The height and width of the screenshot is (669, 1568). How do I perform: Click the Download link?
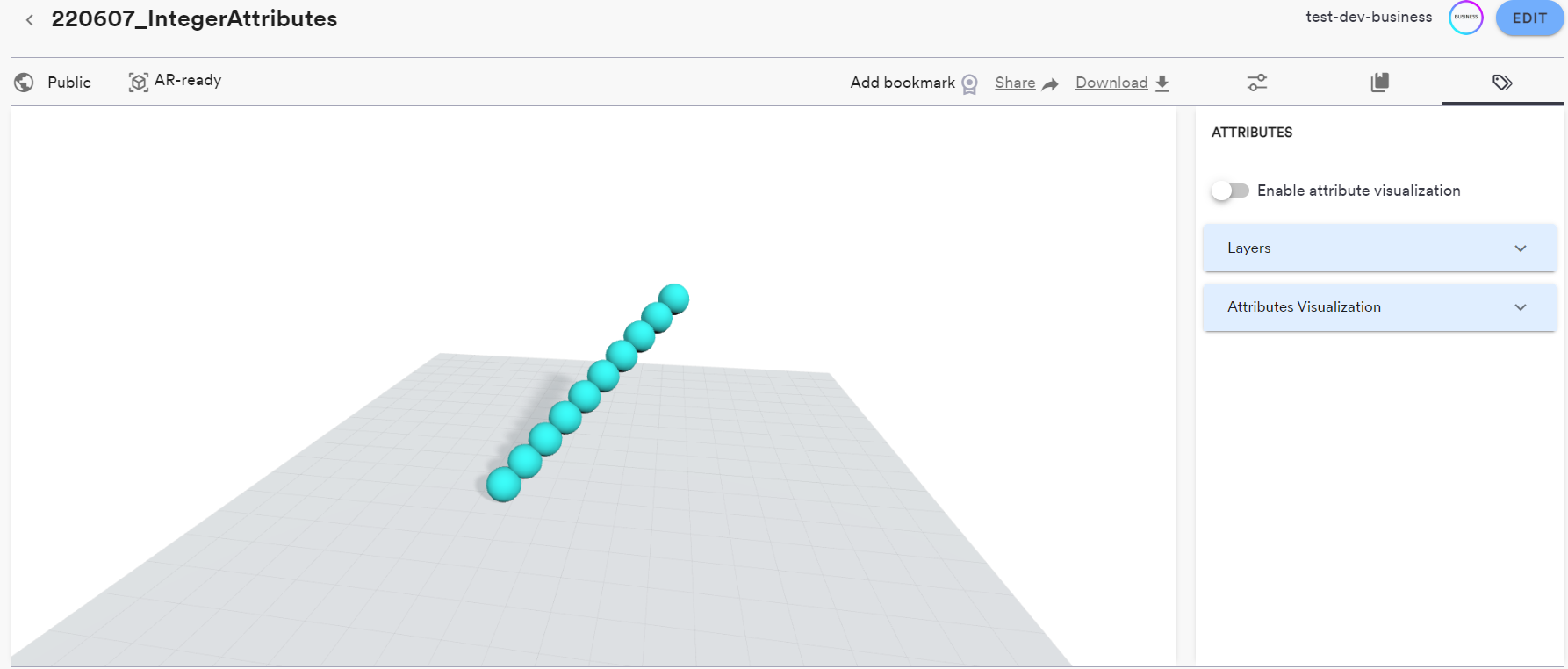(x=1111, y=83)
